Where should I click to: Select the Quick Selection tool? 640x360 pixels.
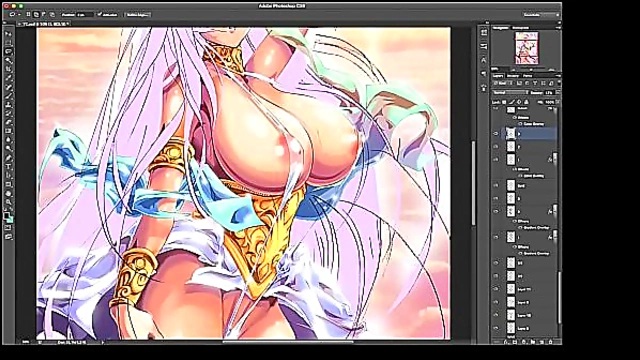tap(8, 60)
